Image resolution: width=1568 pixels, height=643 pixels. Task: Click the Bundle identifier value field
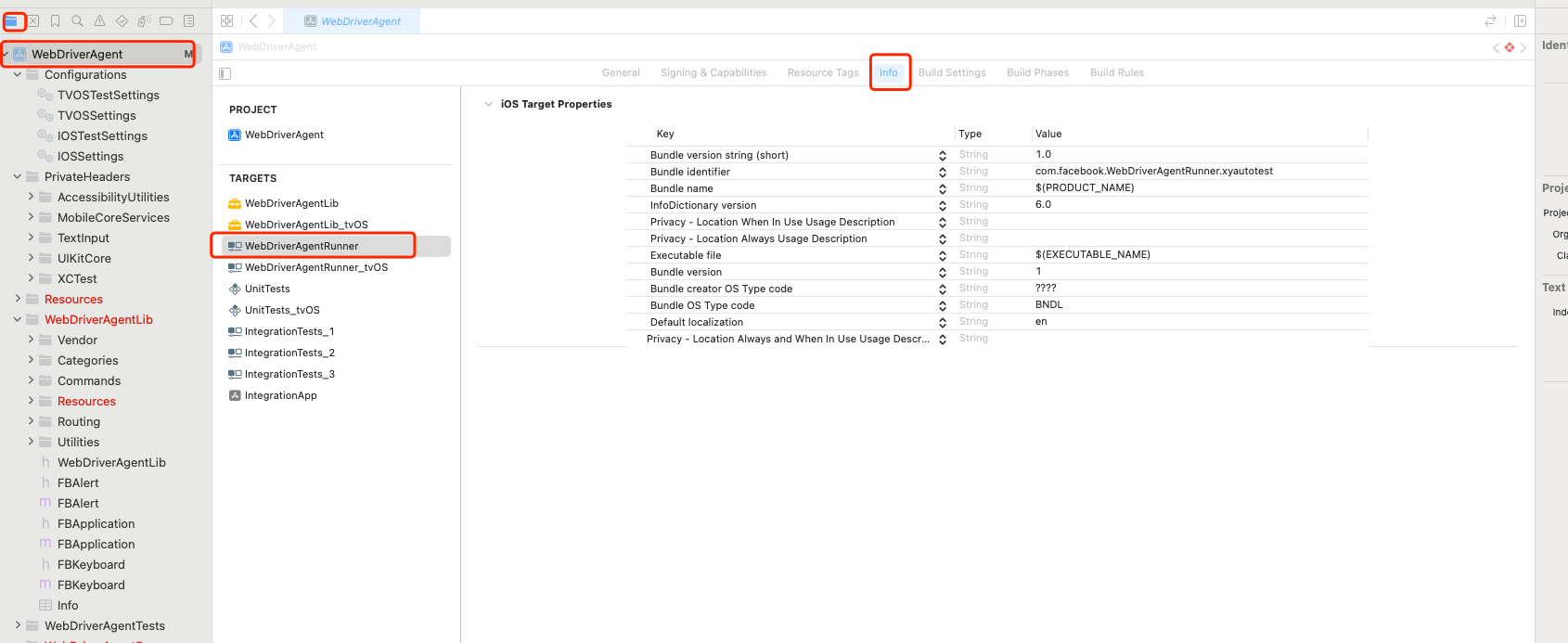tap(1153, 171)
